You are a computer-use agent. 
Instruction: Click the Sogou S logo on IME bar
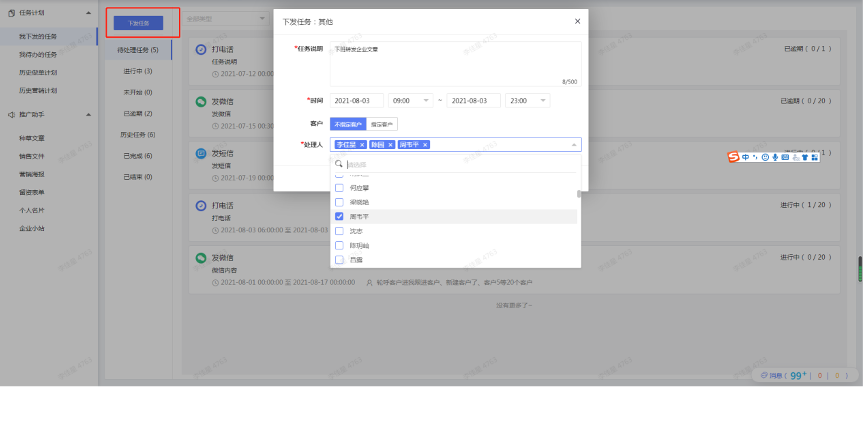coord(733,157)
